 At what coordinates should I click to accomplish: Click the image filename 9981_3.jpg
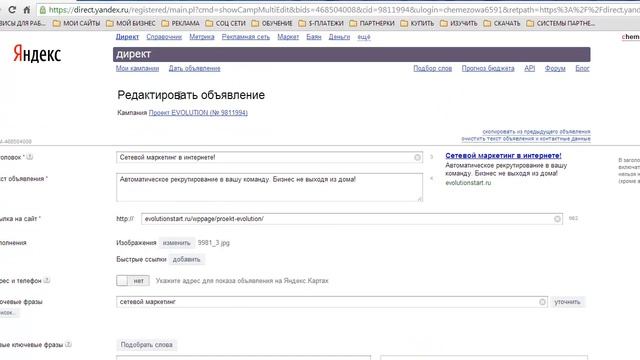[213, 243]
